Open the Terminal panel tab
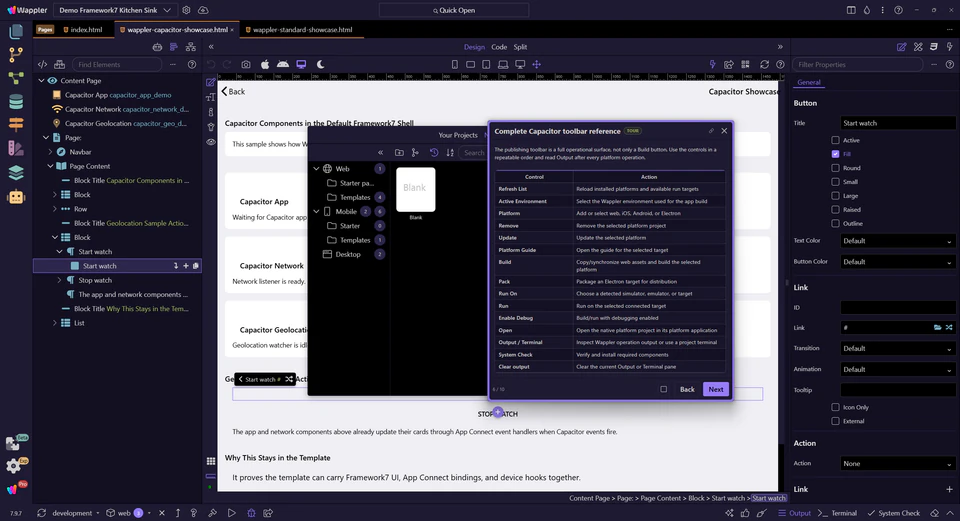Image resolution: width=960 pixels, height=521 pixels. 838,513
